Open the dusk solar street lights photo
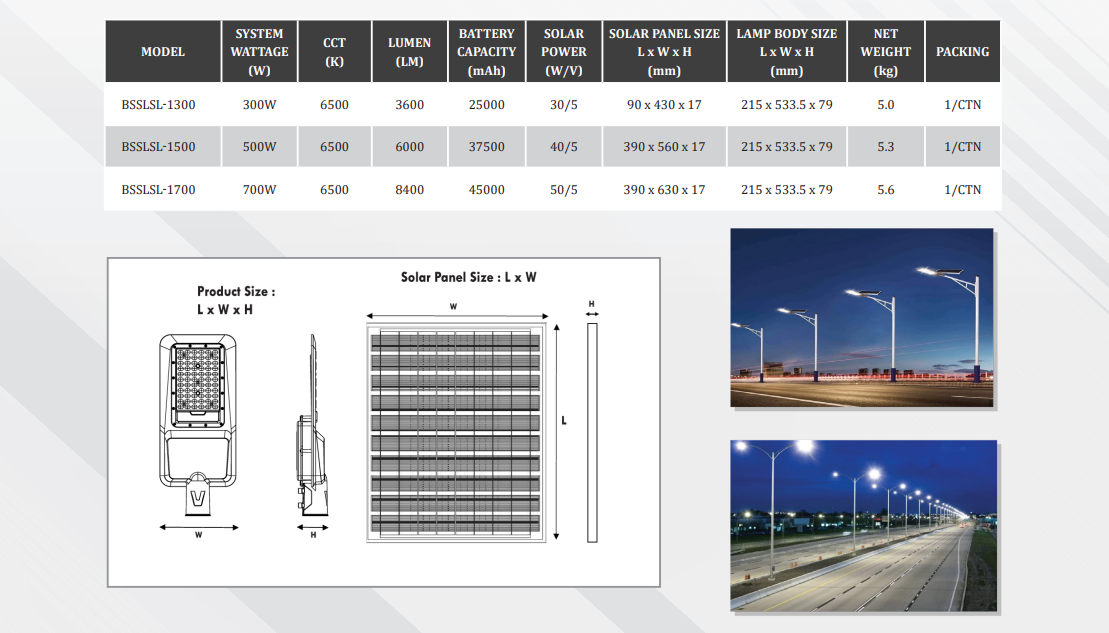The width and height of the screenshot is (1109, 633). click(861, 318)
